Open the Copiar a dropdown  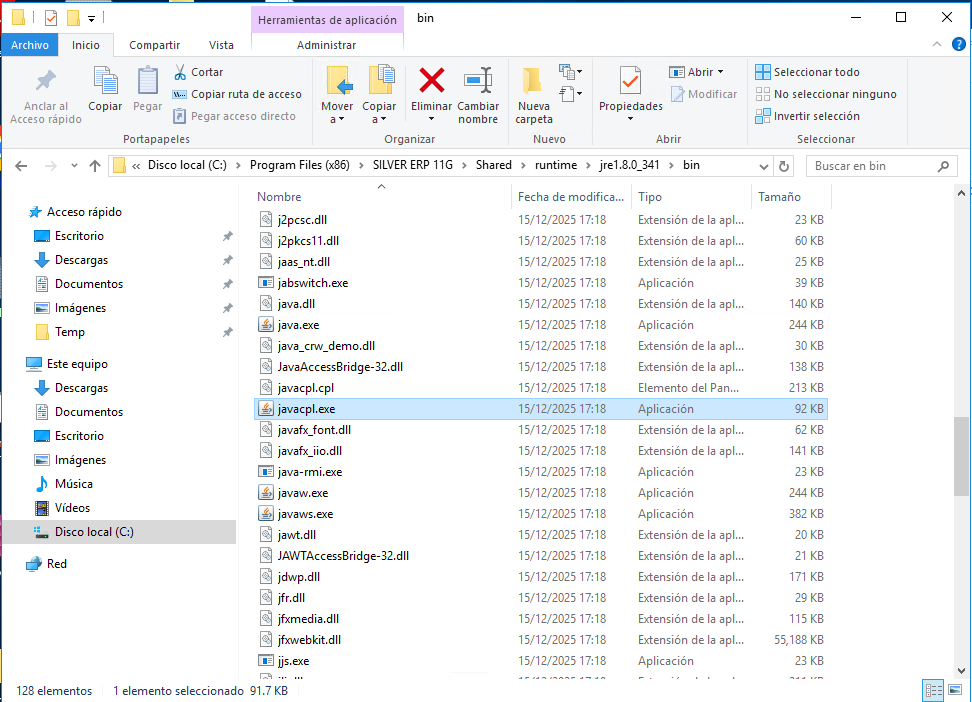[379, 96]
